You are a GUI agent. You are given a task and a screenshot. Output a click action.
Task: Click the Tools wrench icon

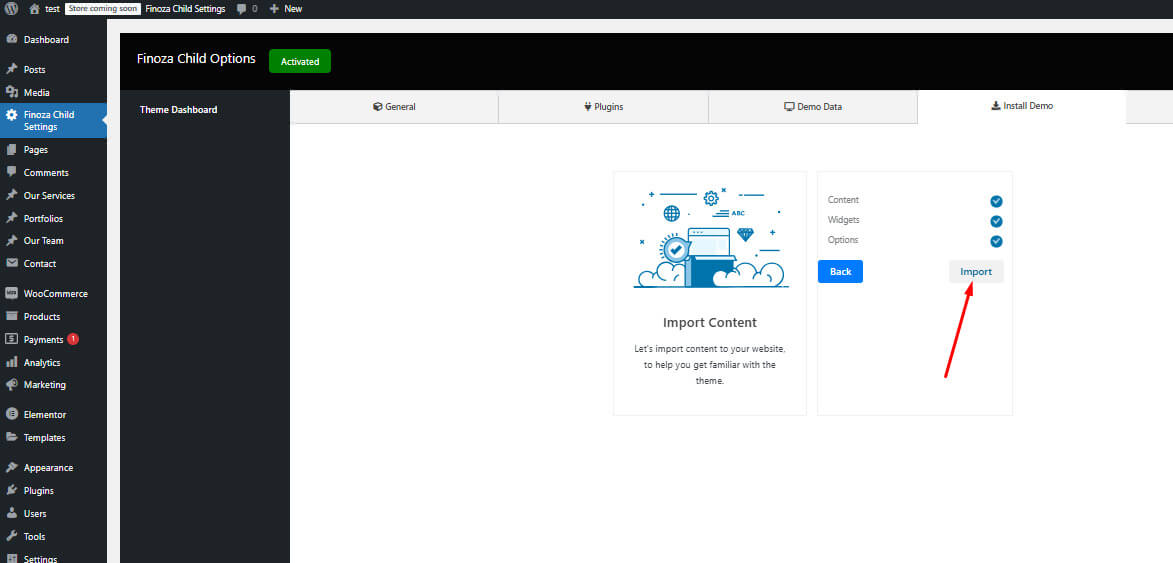pos(11,536)
